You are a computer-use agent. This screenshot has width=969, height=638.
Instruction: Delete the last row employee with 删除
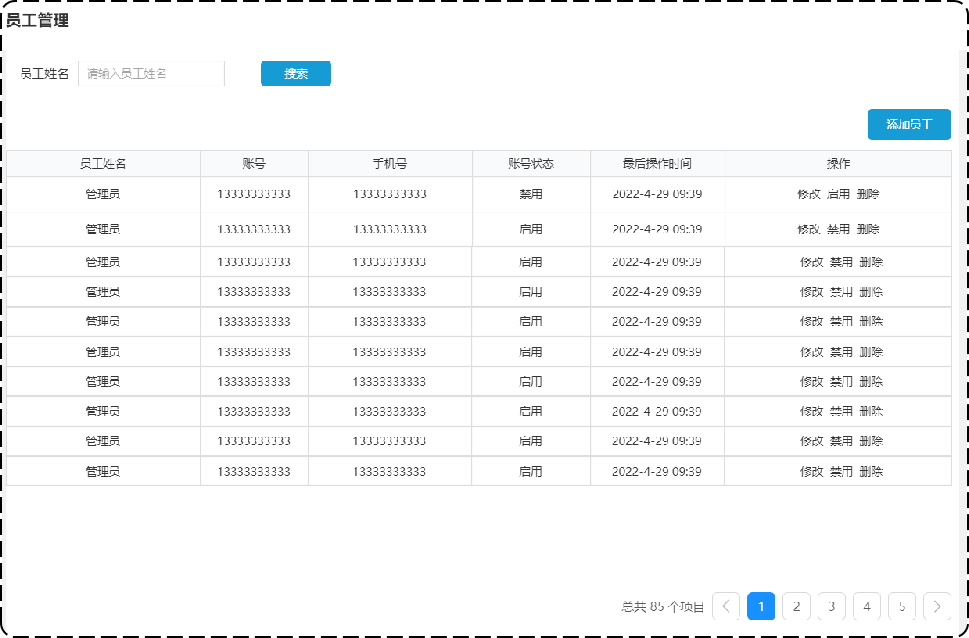[x=871, y=471]
